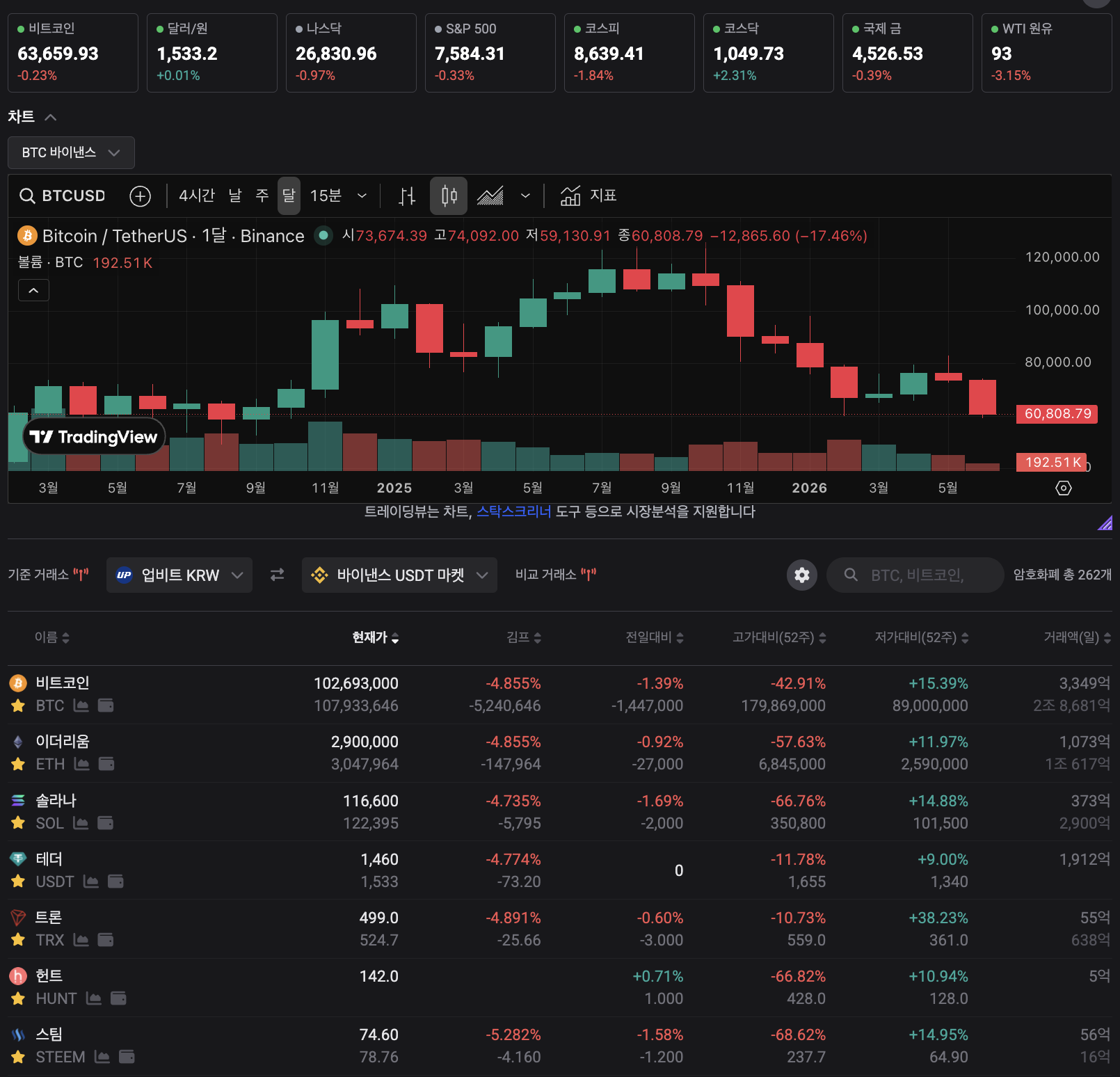Focus the coin search input field
The image size is (1120, 1077).
tap(915, 575)
